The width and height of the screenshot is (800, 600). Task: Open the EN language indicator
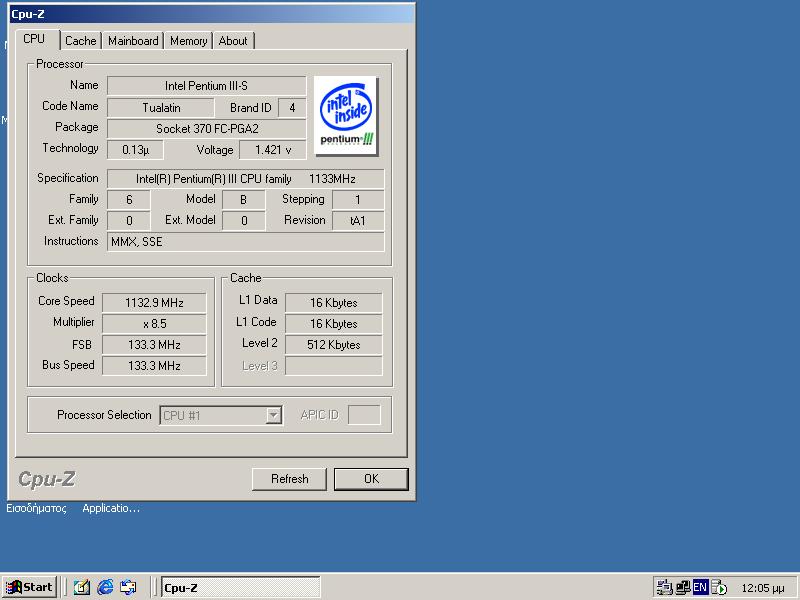click(x=700, y=587)
